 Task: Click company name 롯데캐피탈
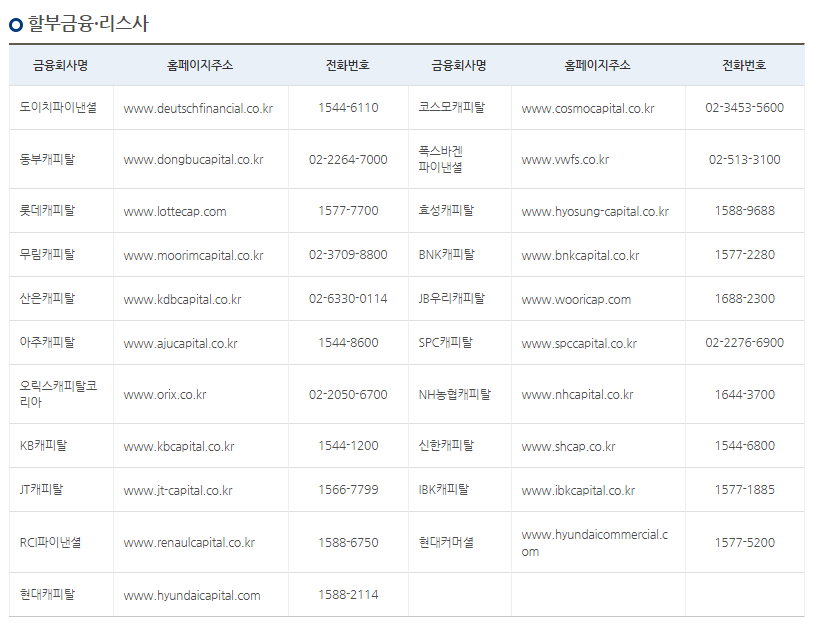(x=47, y=210)
